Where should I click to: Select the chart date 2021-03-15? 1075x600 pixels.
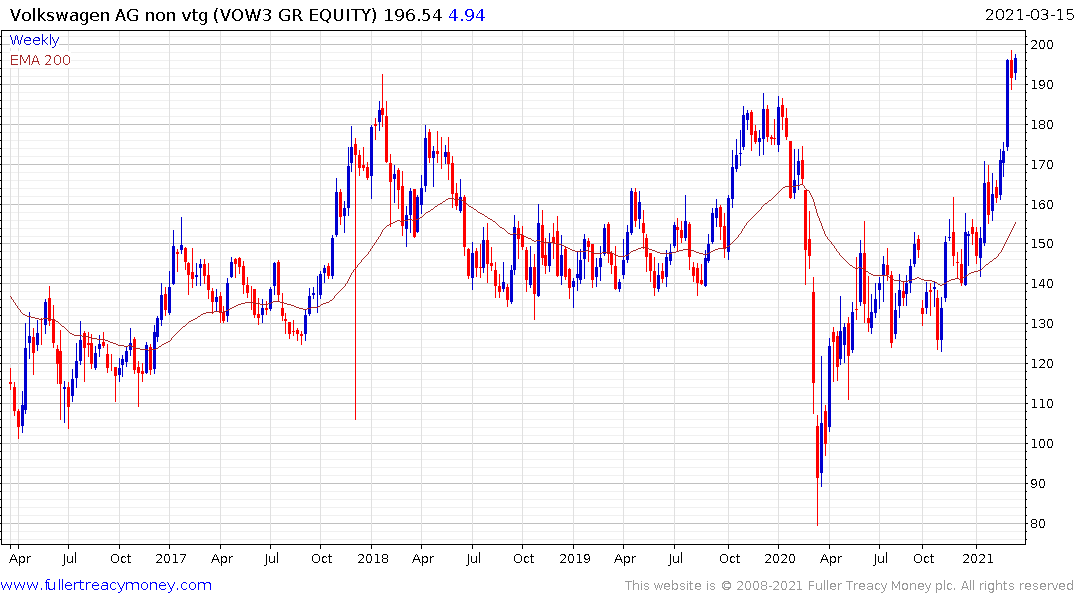point(1028,15)
